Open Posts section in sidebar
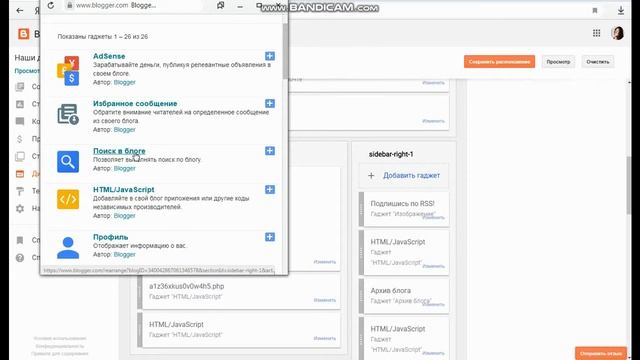 click(x=20, y=87)
